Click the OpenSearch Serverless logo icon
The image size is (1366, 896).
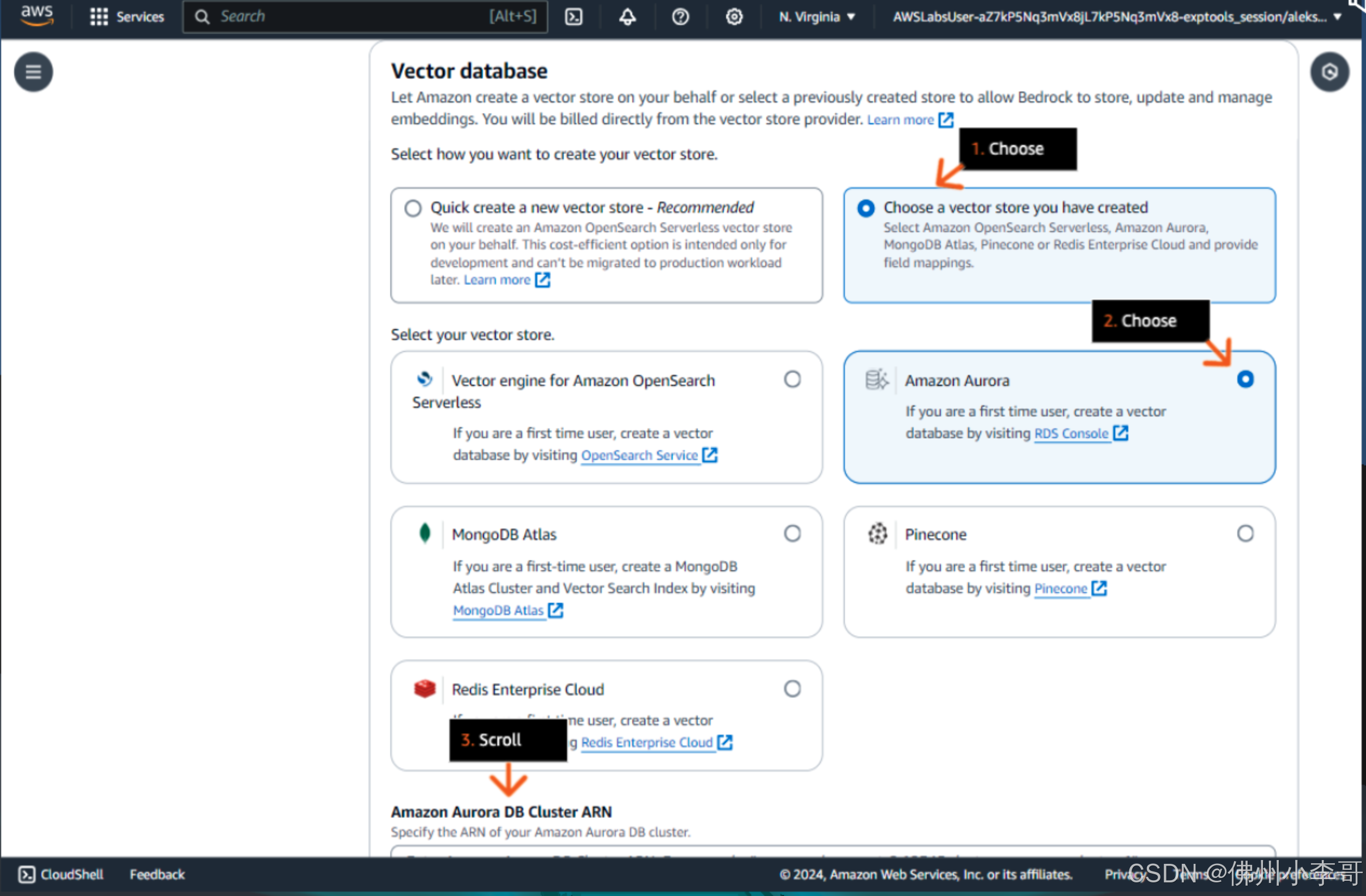424,379
